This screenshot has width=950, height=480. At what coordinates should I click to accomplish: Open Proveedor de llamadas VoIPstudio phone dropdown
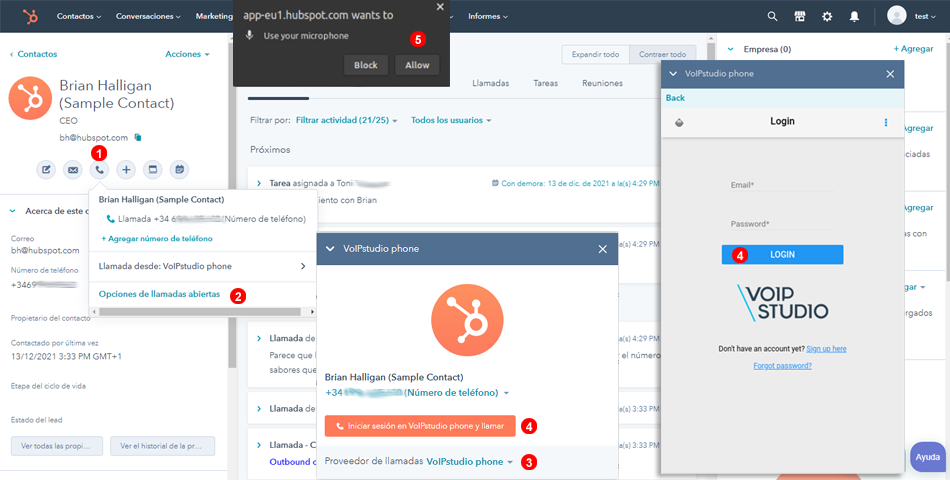(x=470, y=462)
